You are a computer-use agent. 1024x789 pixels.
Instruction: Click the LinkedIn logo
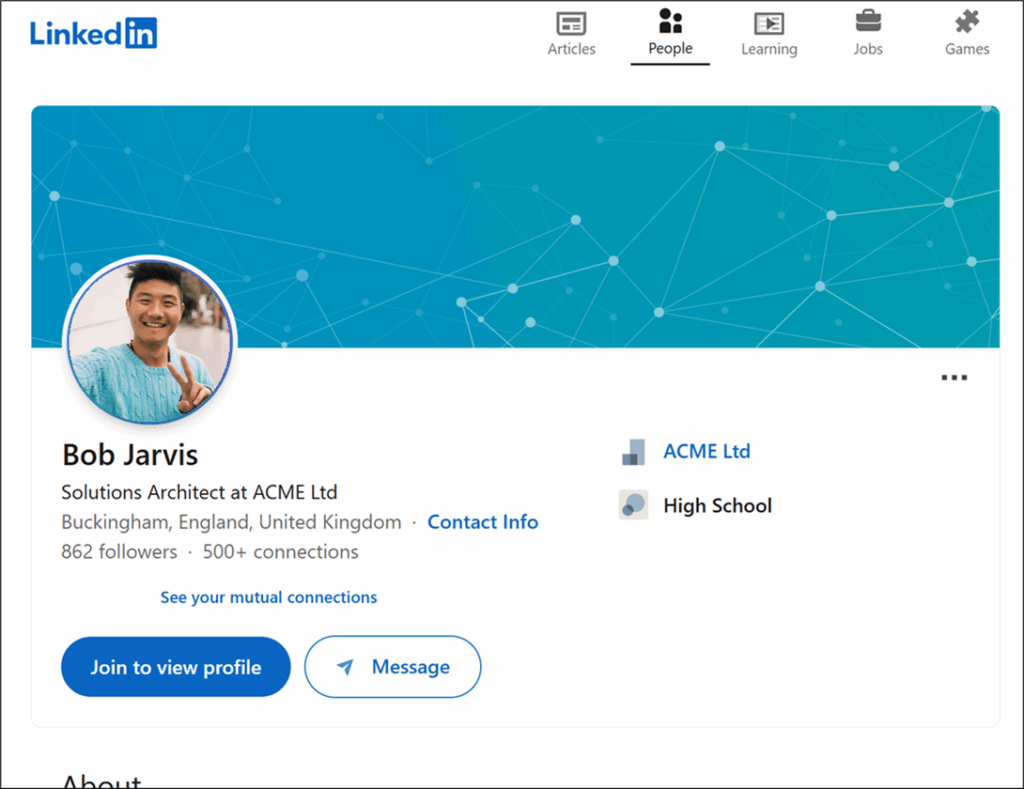(x=93, y=32)
